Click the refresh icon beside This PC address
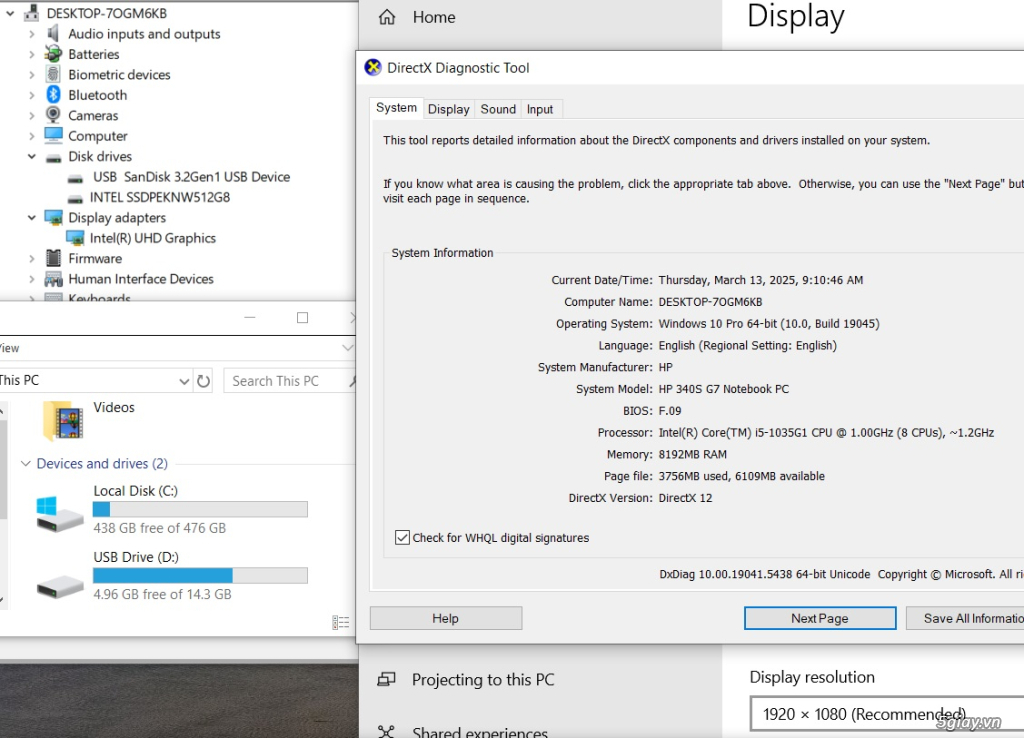Screen dimensions: 1024x738 tap(204, 381)
